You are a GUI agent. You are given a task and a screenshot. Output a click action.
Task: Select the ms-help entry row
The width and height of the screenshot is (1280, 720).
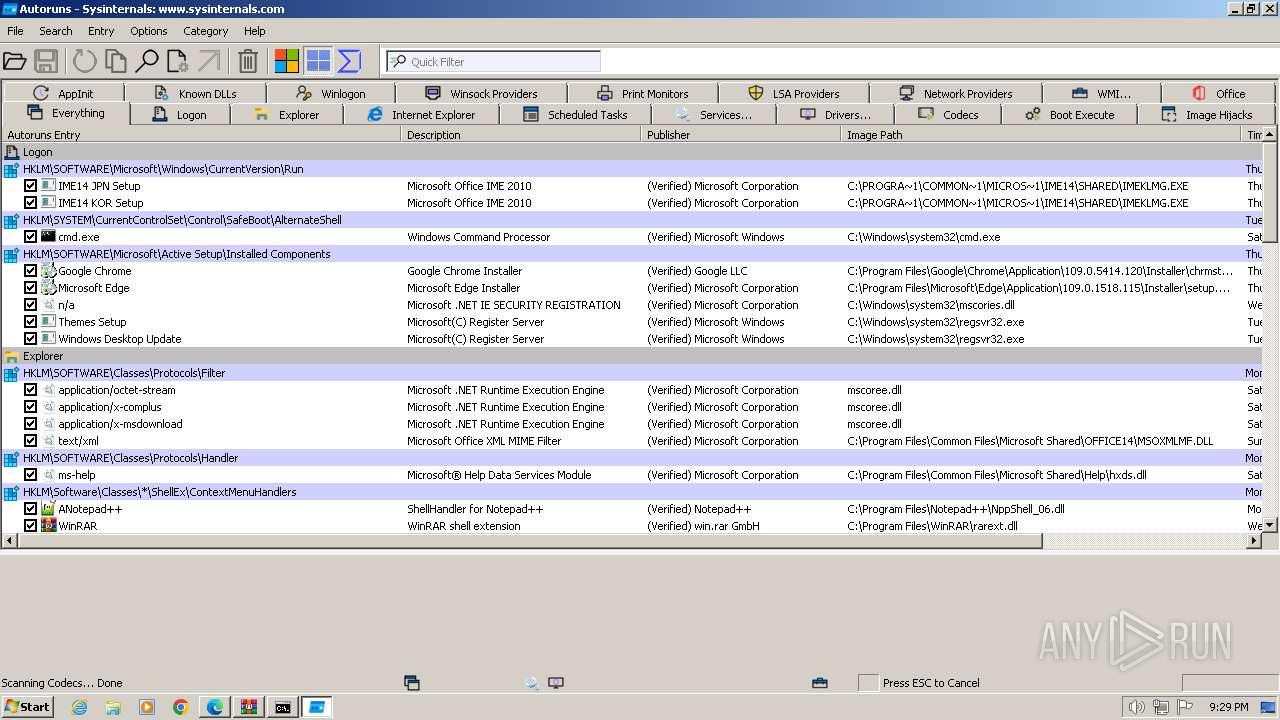632,475
